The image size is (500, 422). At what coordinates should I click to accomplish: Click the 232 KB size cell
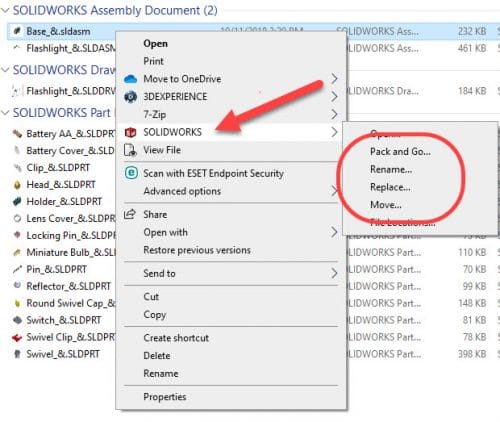click(x=472, y=31)
